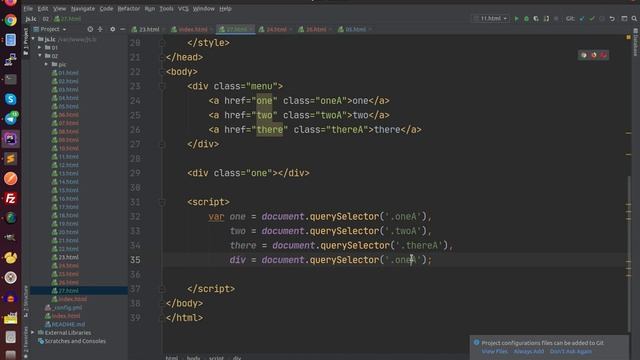Open the Project view selector dropdown
The image size is (640, 360).
coord(50,29)
